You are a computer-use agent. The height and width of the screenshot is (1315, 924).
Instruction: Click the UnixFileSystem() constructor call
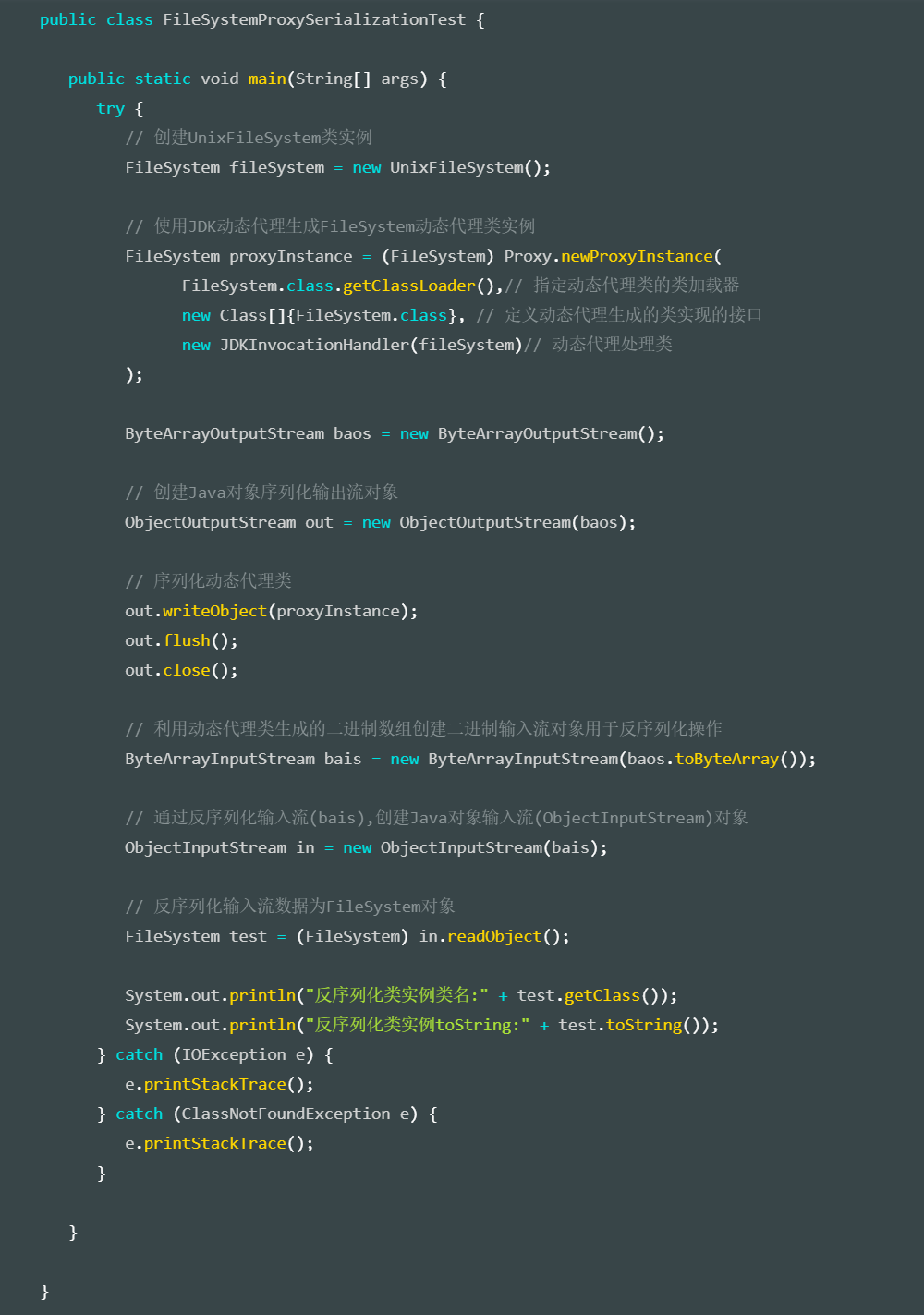pos(456,167)
